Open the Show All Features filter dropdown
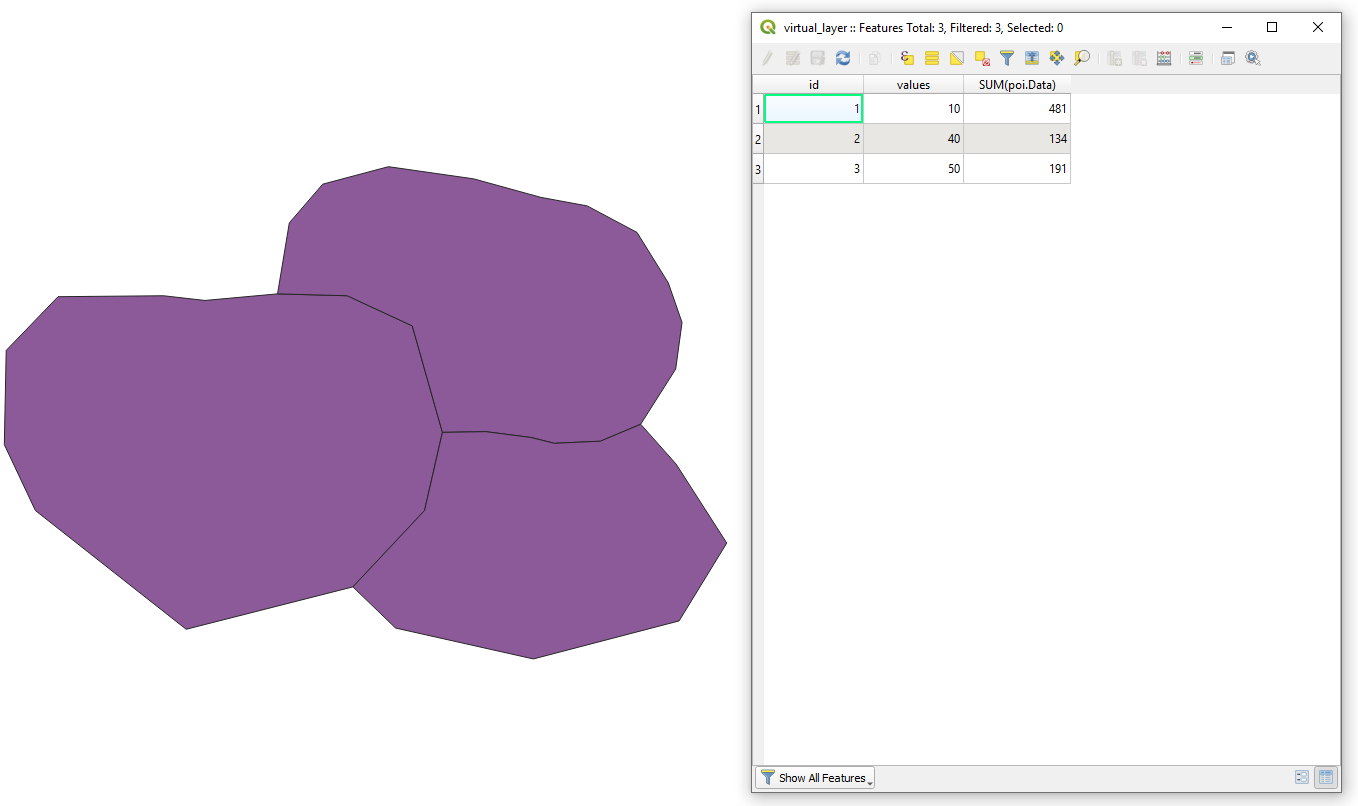Screen dimensions: 1358x806 click(815, 777)
